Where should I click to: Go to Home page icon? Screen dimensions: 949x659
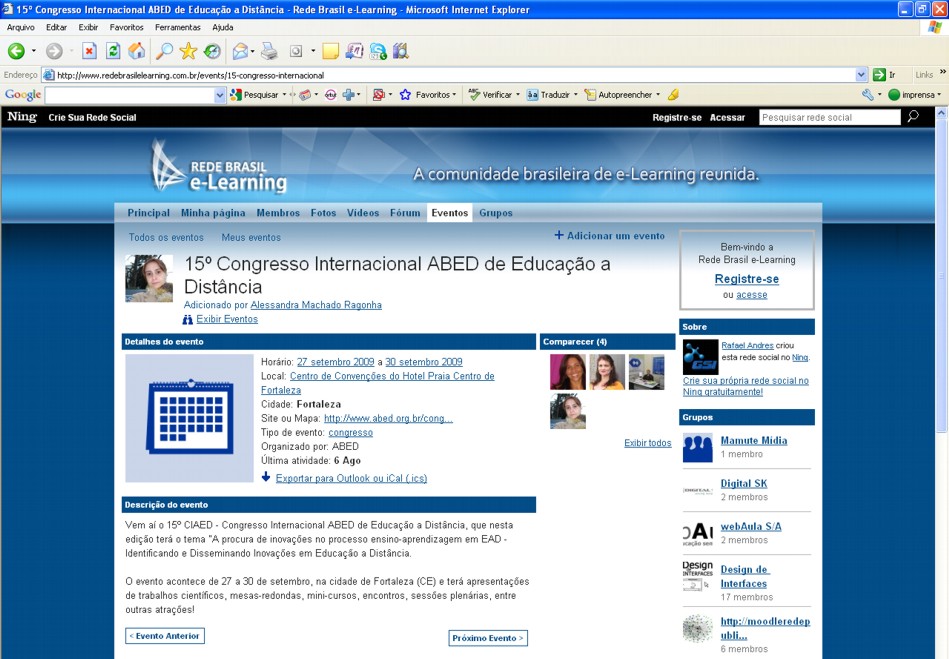click(x=137, y=51)
